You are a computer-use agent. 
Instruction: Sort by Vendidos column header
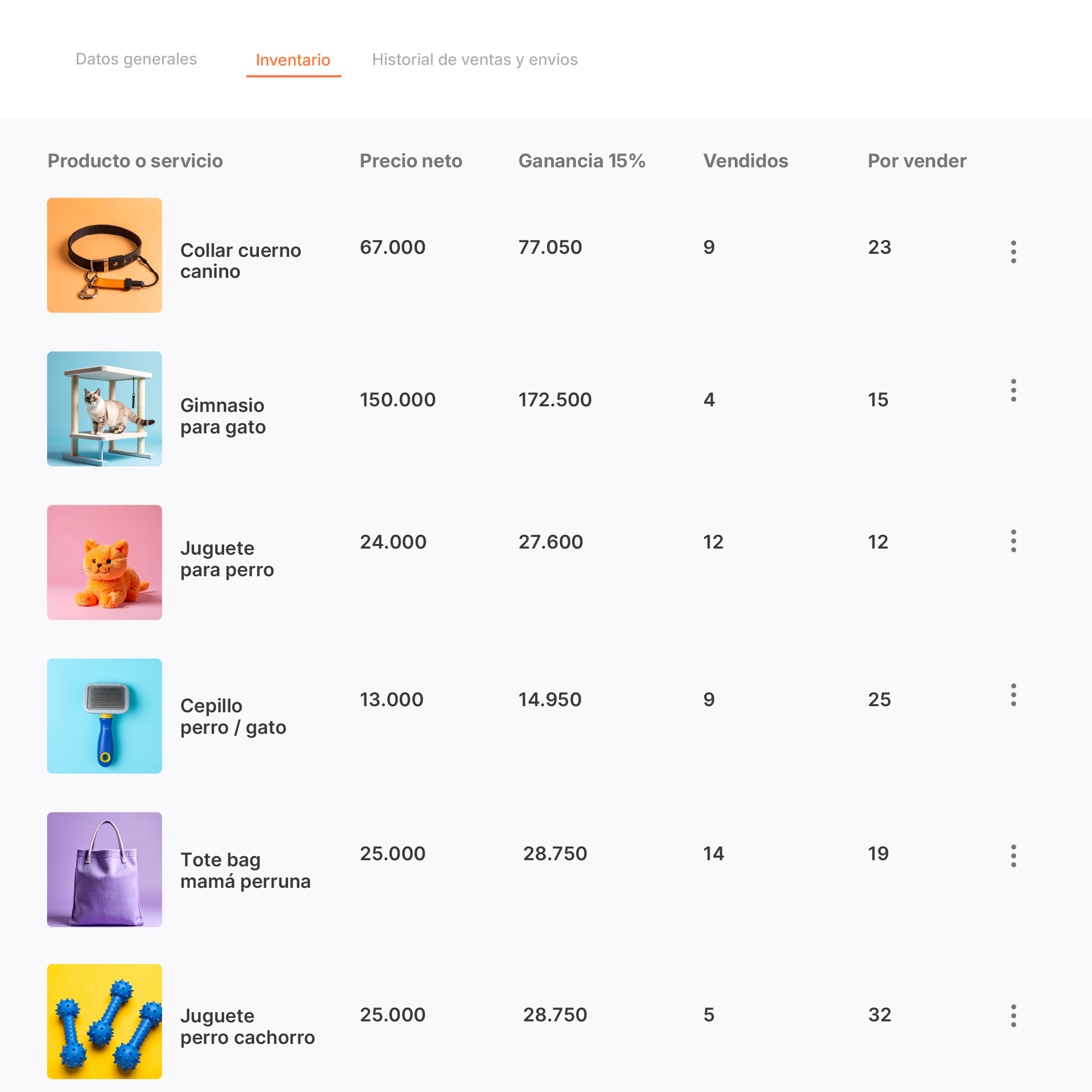(746, 161)
